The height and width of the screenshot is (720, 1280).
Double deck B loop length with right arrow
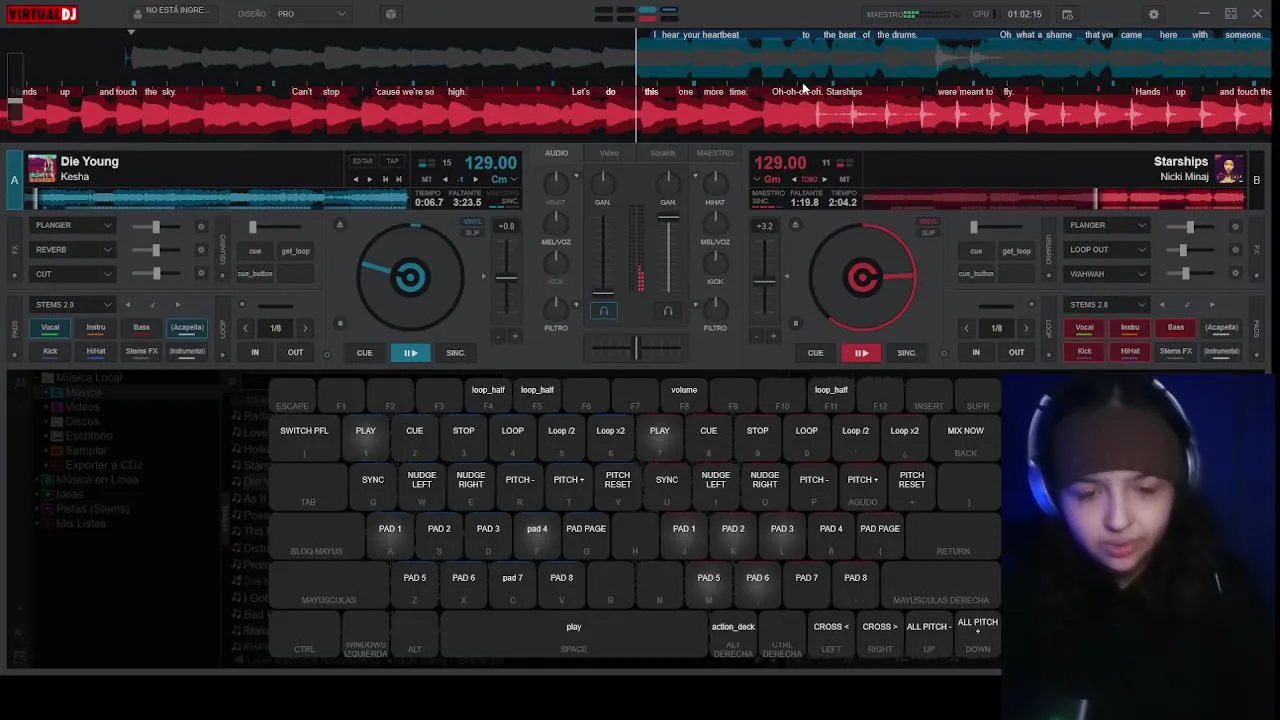coord(1026,328)
